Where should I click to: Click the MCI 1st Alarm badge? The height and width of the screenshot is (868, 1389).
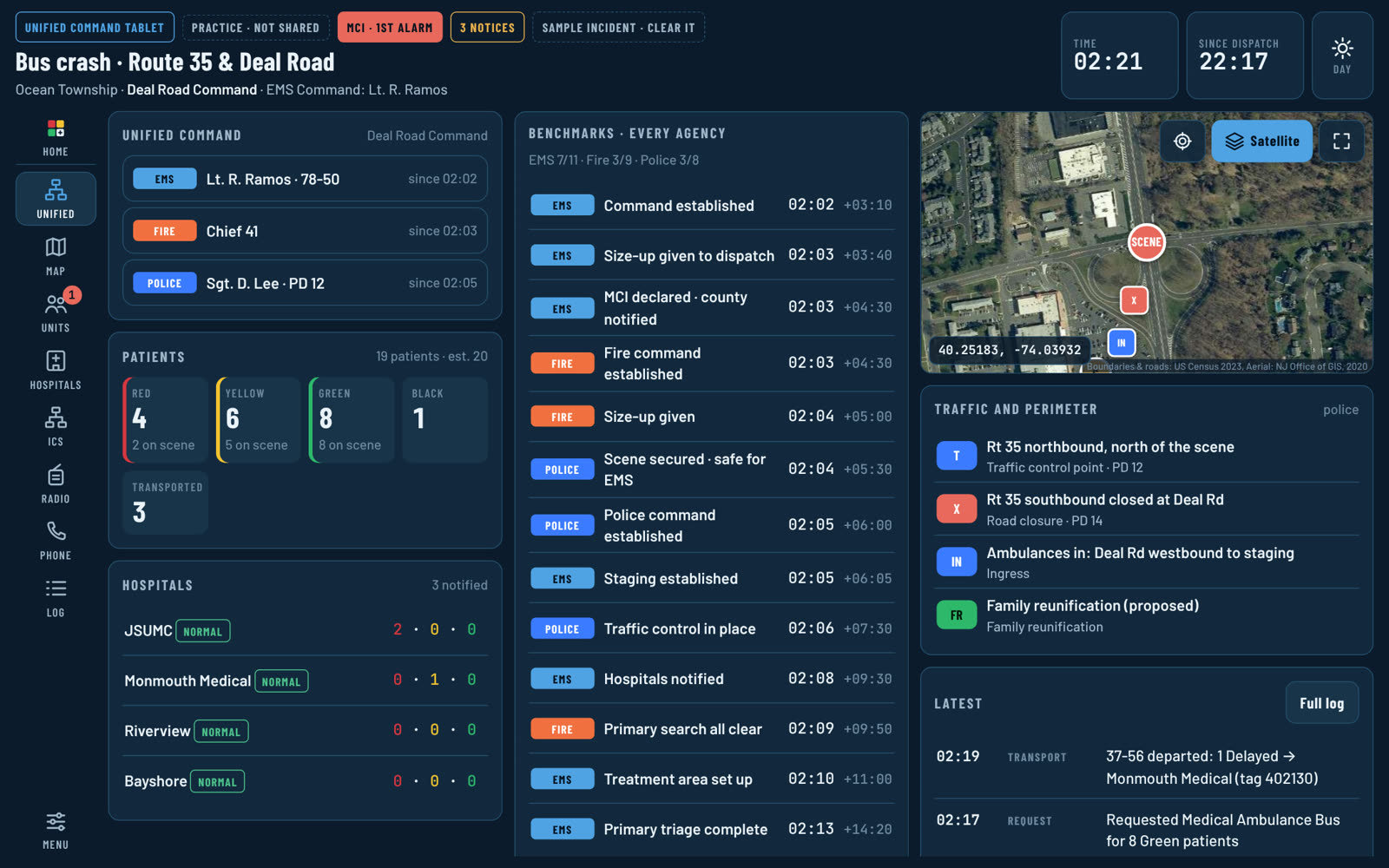pos(390,28)
